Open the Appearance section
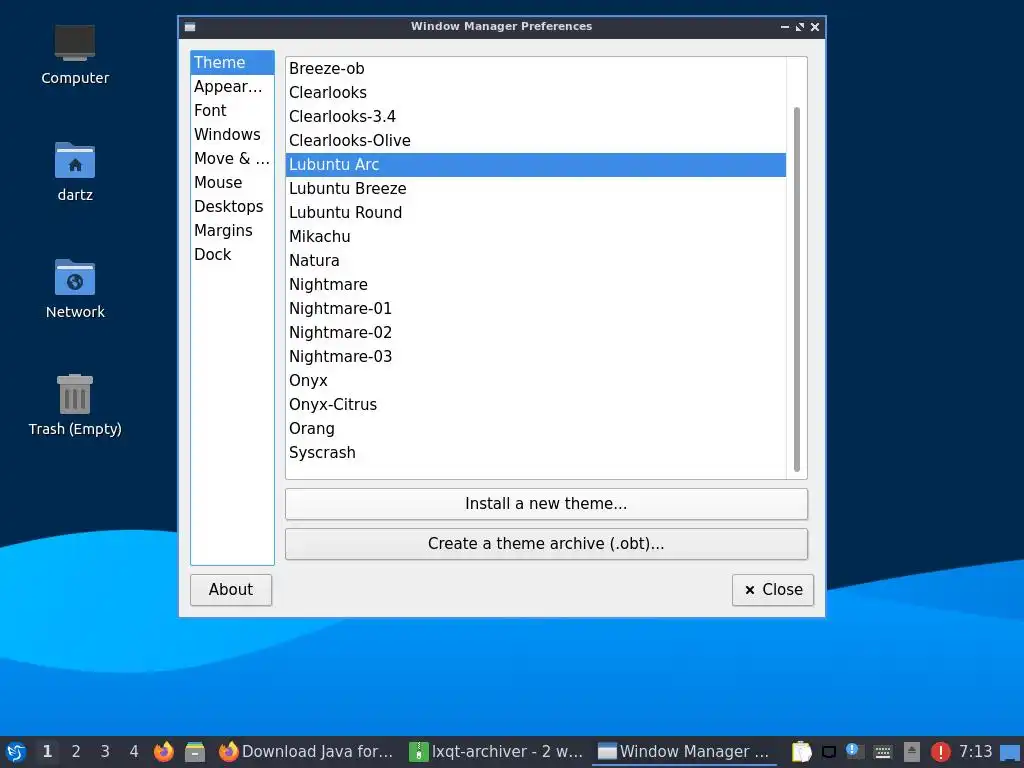This screenshot has width=1024, height=768. pos(232,86)
